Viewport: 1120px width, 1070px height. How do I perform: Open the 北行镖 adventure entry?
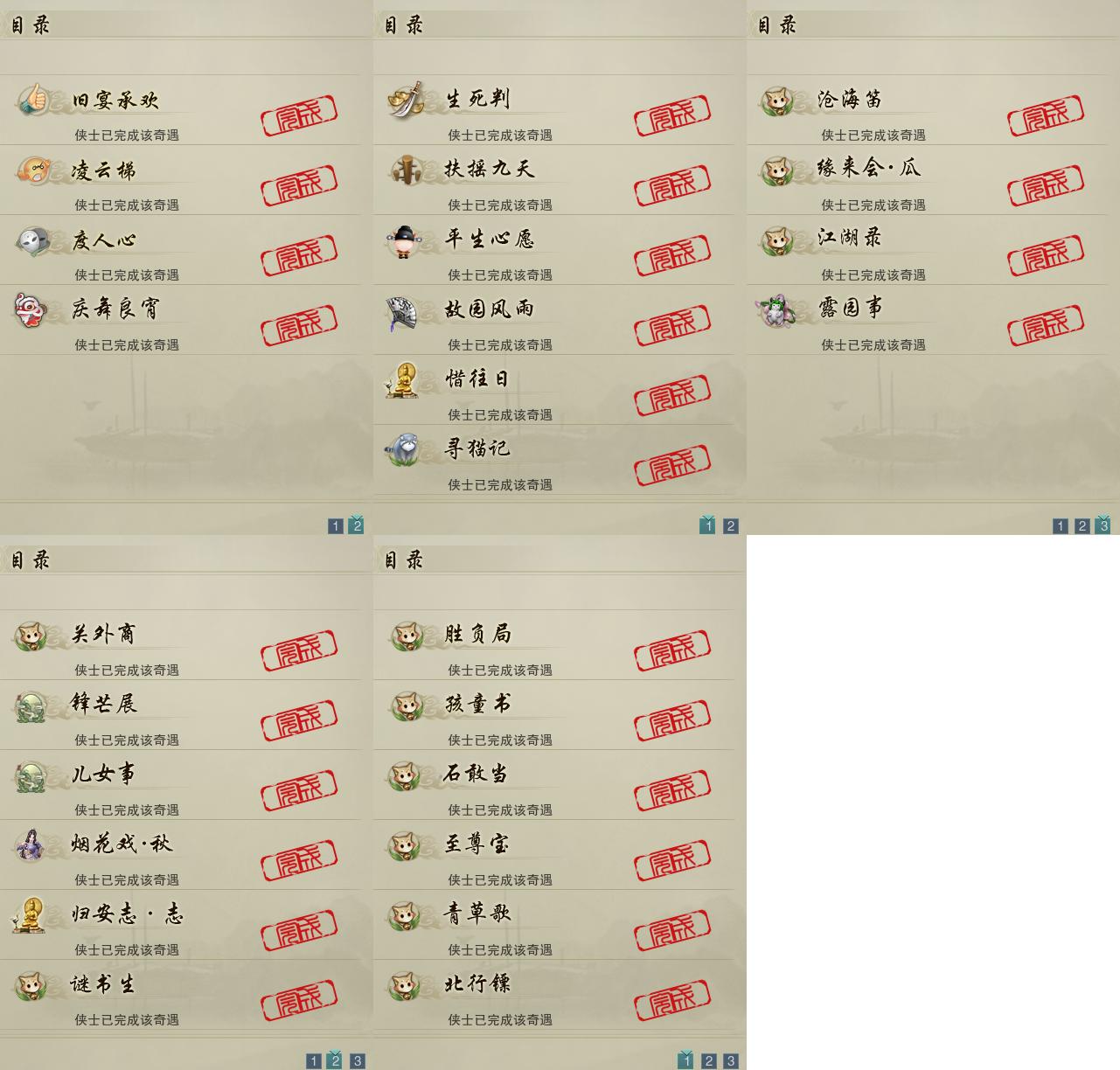tap(553, 995)
